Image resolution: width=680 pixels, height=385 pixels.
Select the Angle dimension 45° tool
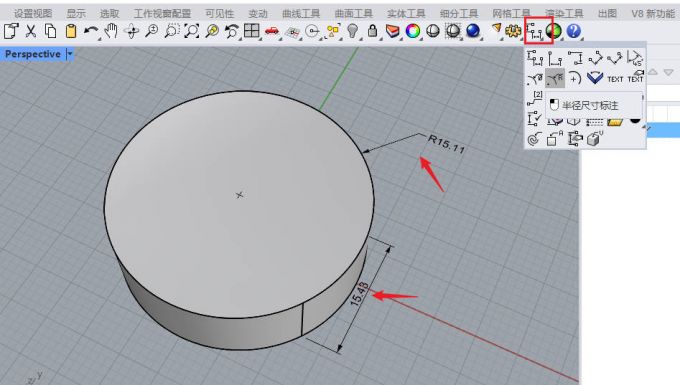[635, 58]
